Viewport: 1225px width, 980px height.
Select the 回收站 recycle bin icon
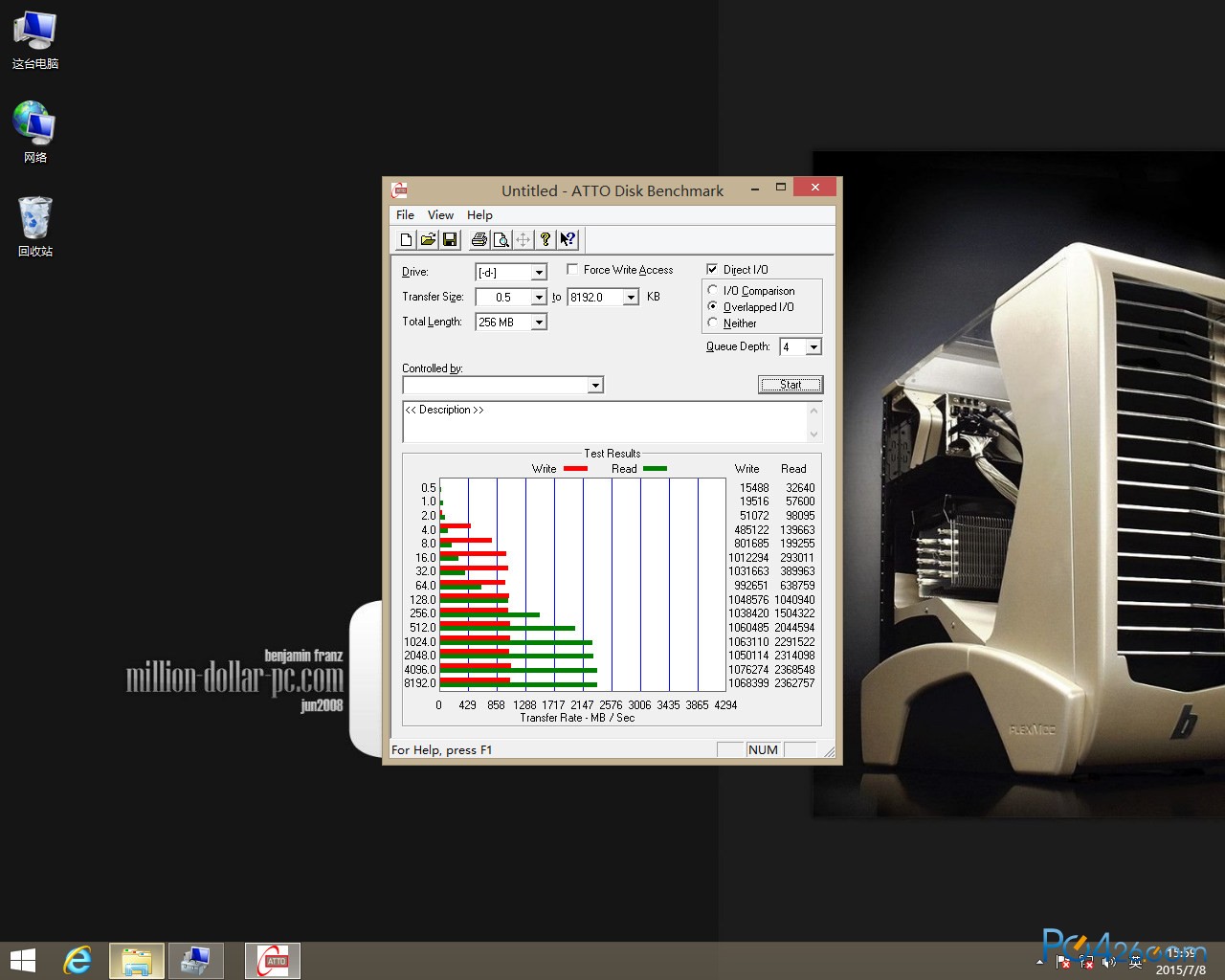pos(35,227)
